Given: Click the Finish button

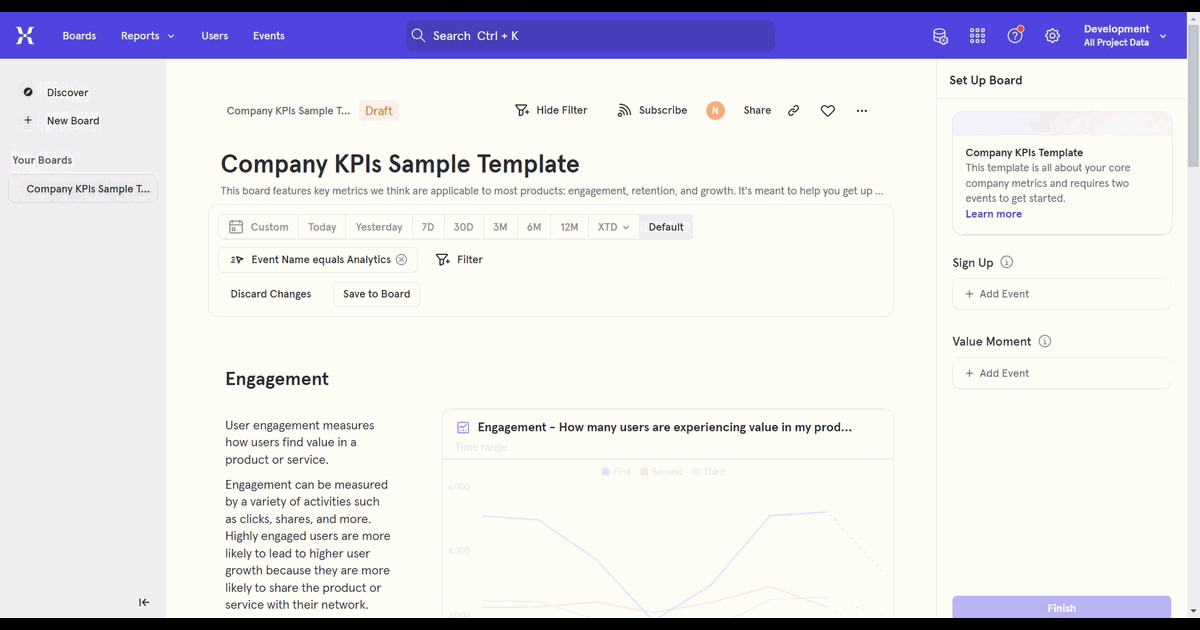Looking at the screenshot, I should point(1061,608).
